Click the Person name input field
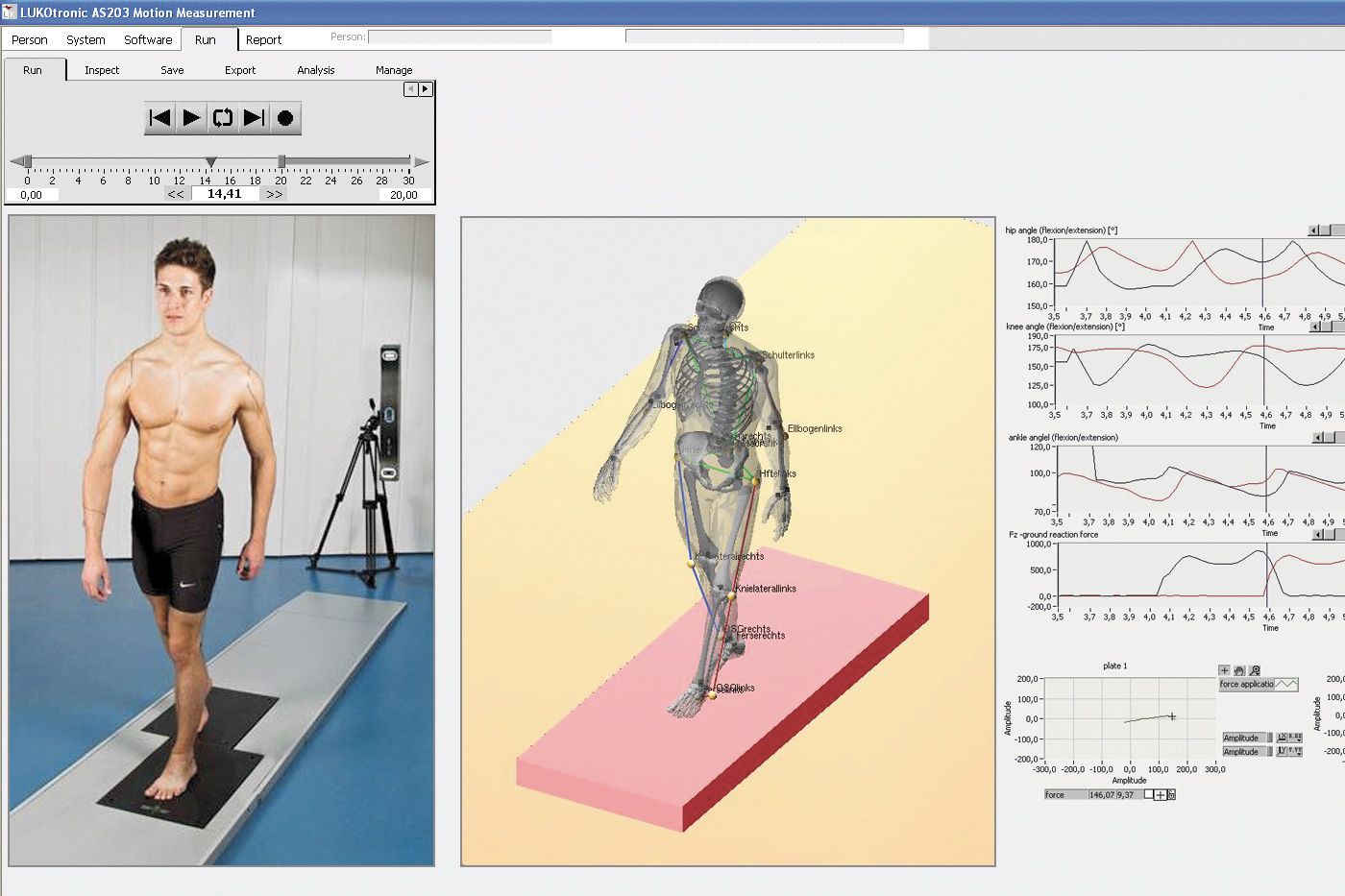 point(460,36)
